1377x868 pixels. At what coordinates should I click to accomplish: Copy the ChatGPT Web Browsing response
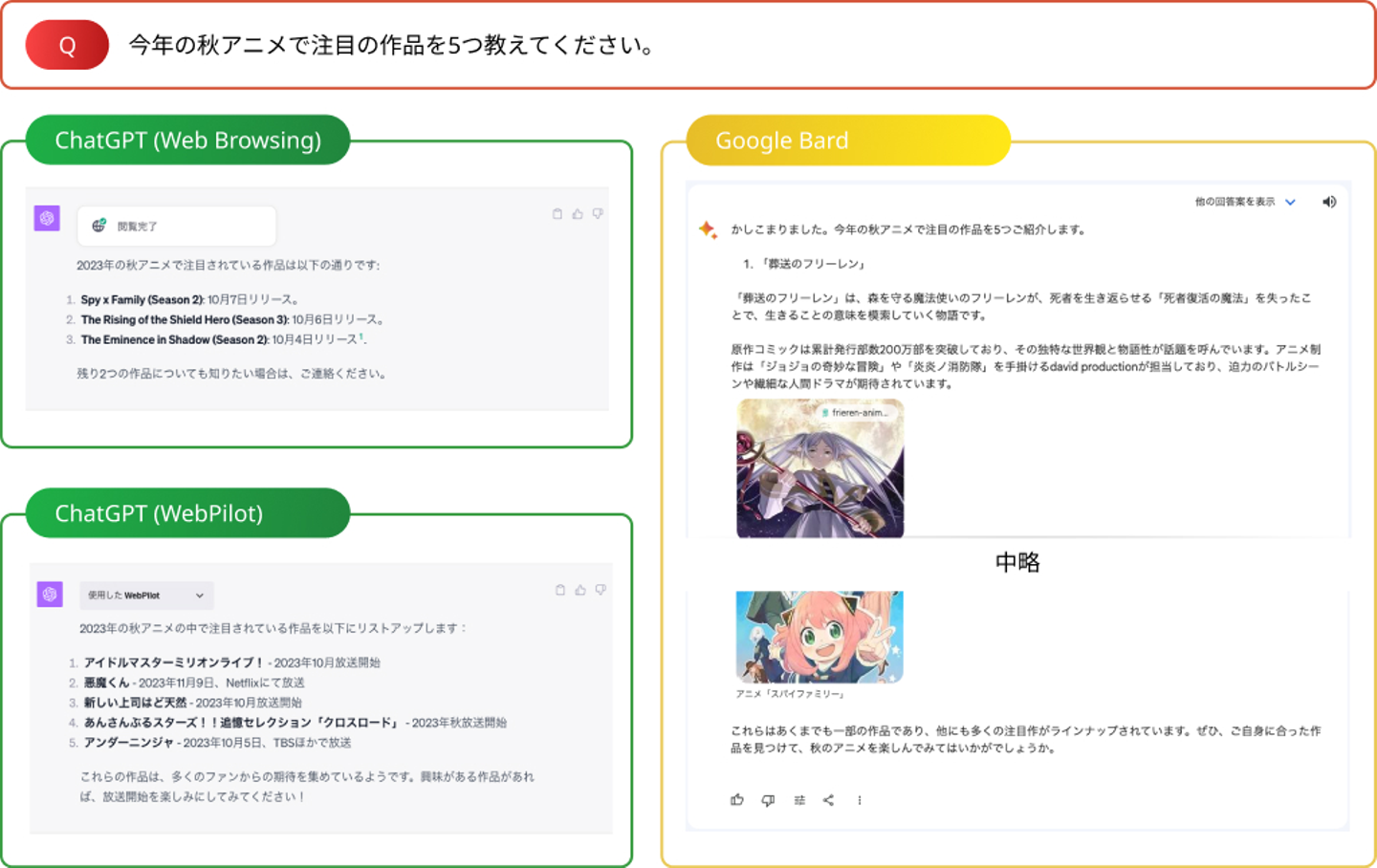coord(557,214)
